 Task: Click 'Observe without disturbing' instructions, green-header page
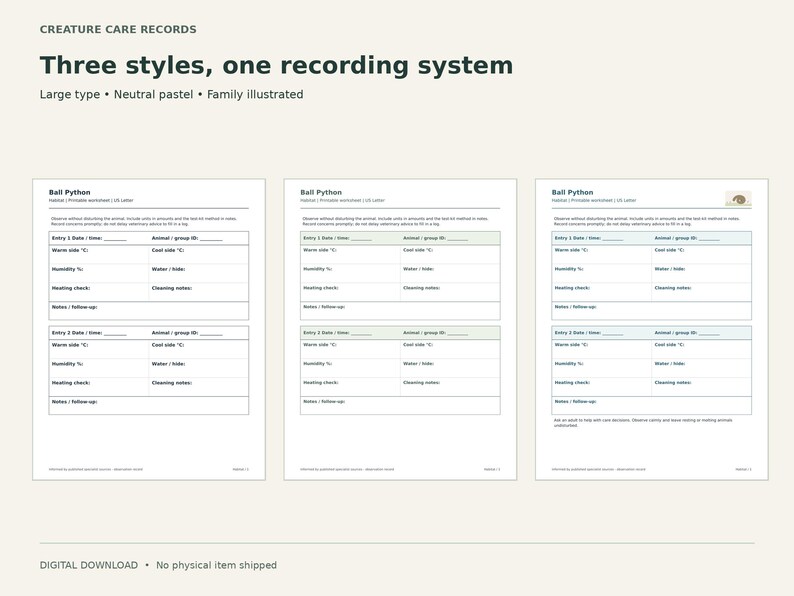click(x=395, y=221)
